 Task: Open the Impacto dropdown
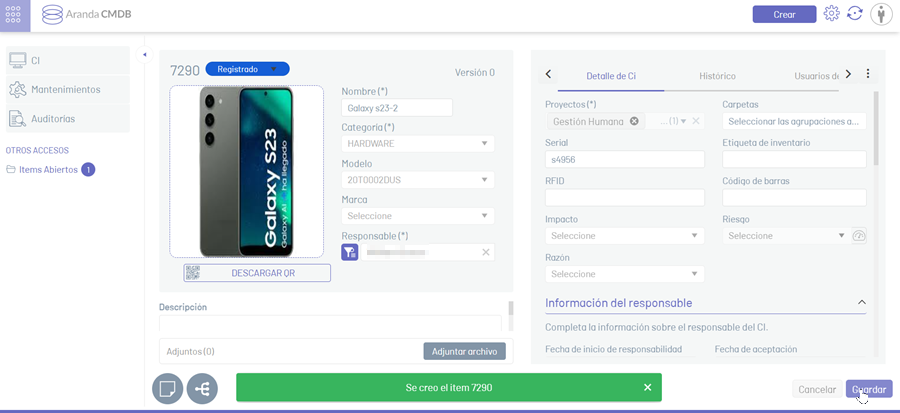tap(624, 236)
